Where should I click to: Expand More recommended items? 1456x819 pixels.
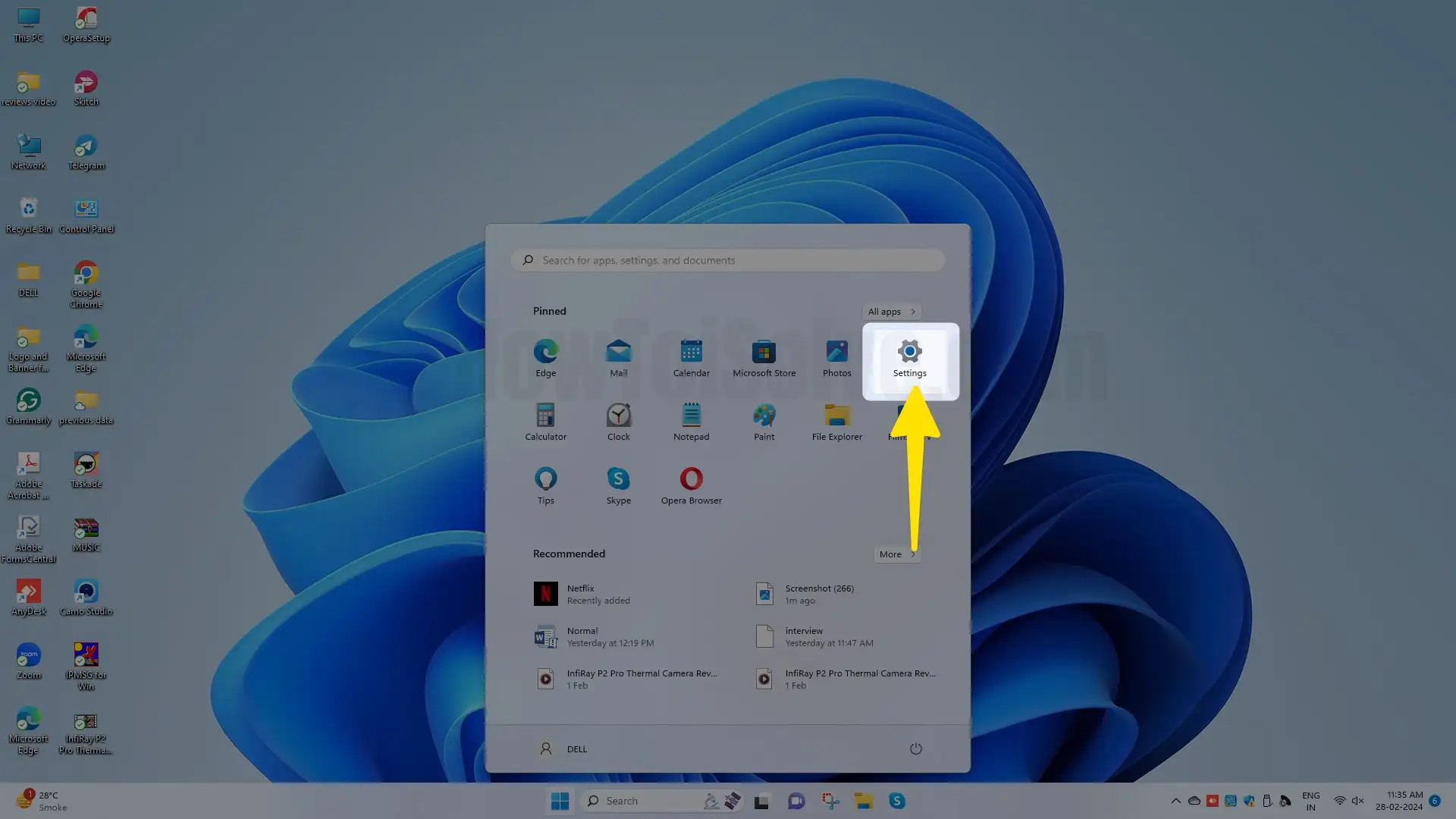[896, 554]
